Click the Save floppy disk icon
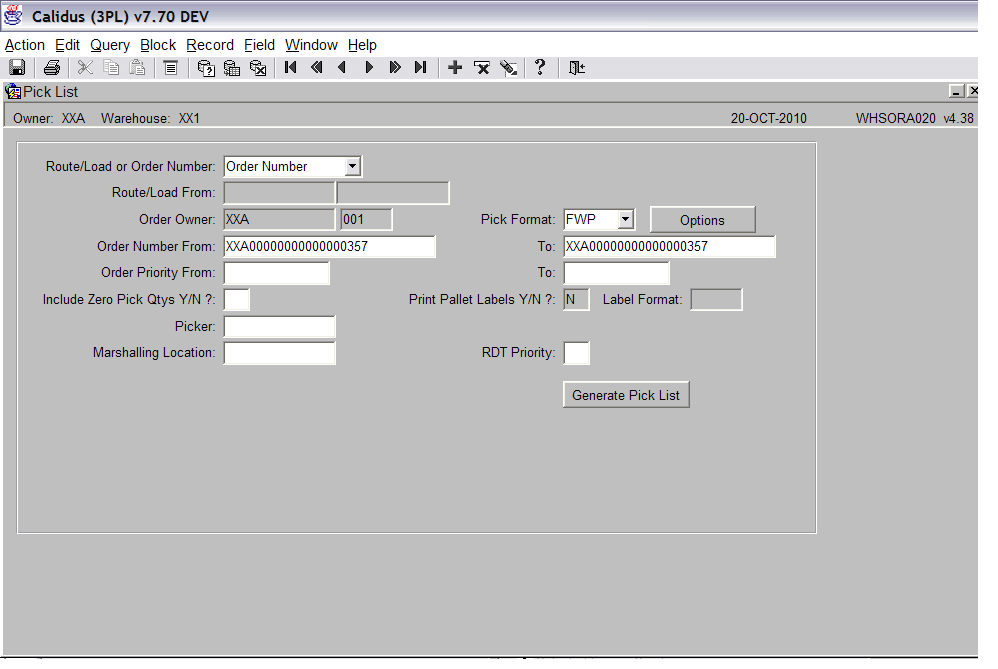This screenshot has width=998, height=669. click(17, 67)
